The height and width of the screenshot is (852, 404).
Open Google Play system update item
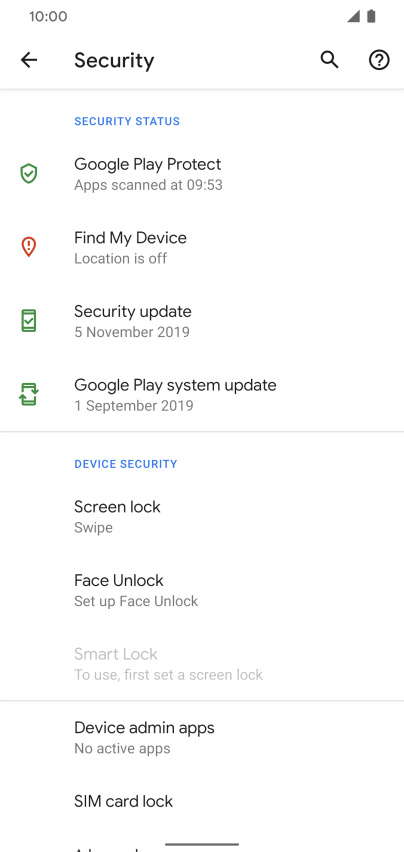(x=202, y=394)
